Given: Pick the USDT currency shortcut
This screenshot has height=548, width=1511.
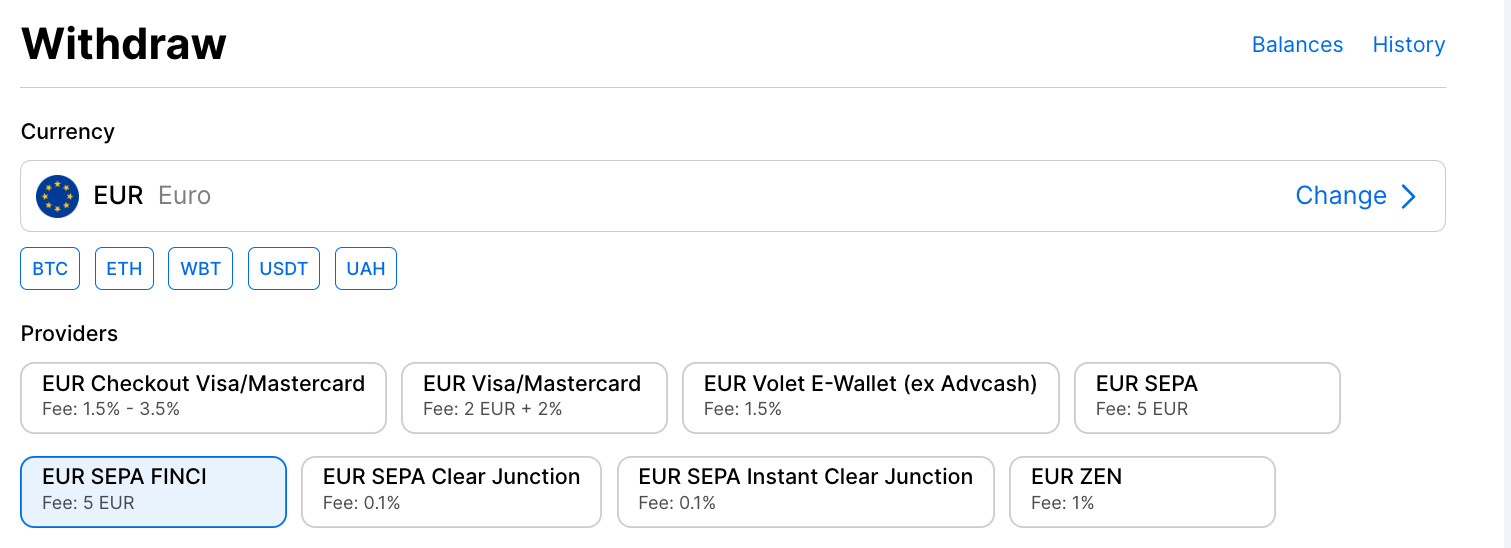Looking at the screenshot, I should [x=284, y=269].
